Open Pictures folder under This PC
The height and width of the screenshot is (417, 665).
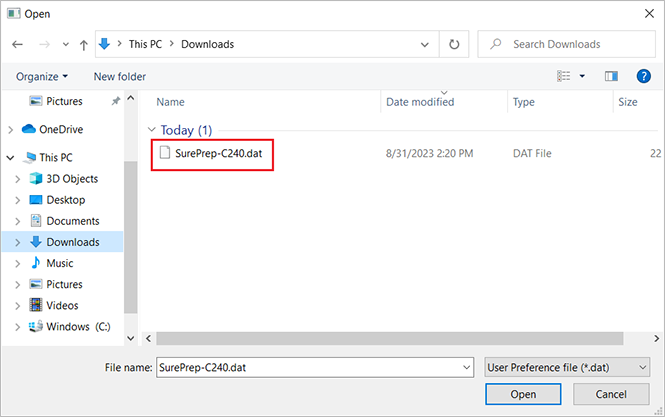64,284
